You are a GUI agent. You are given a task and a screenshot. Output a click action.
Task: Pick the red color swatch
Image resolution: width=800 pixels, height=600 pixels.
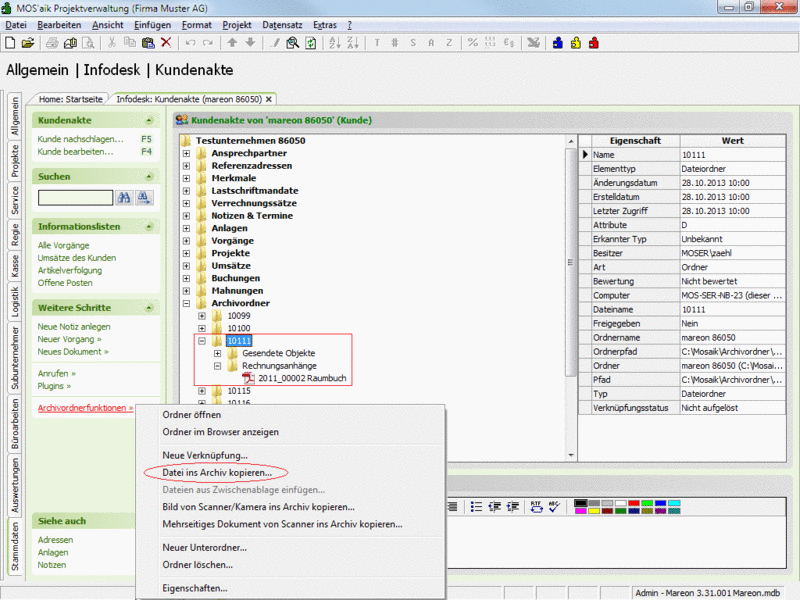(634, 503)
